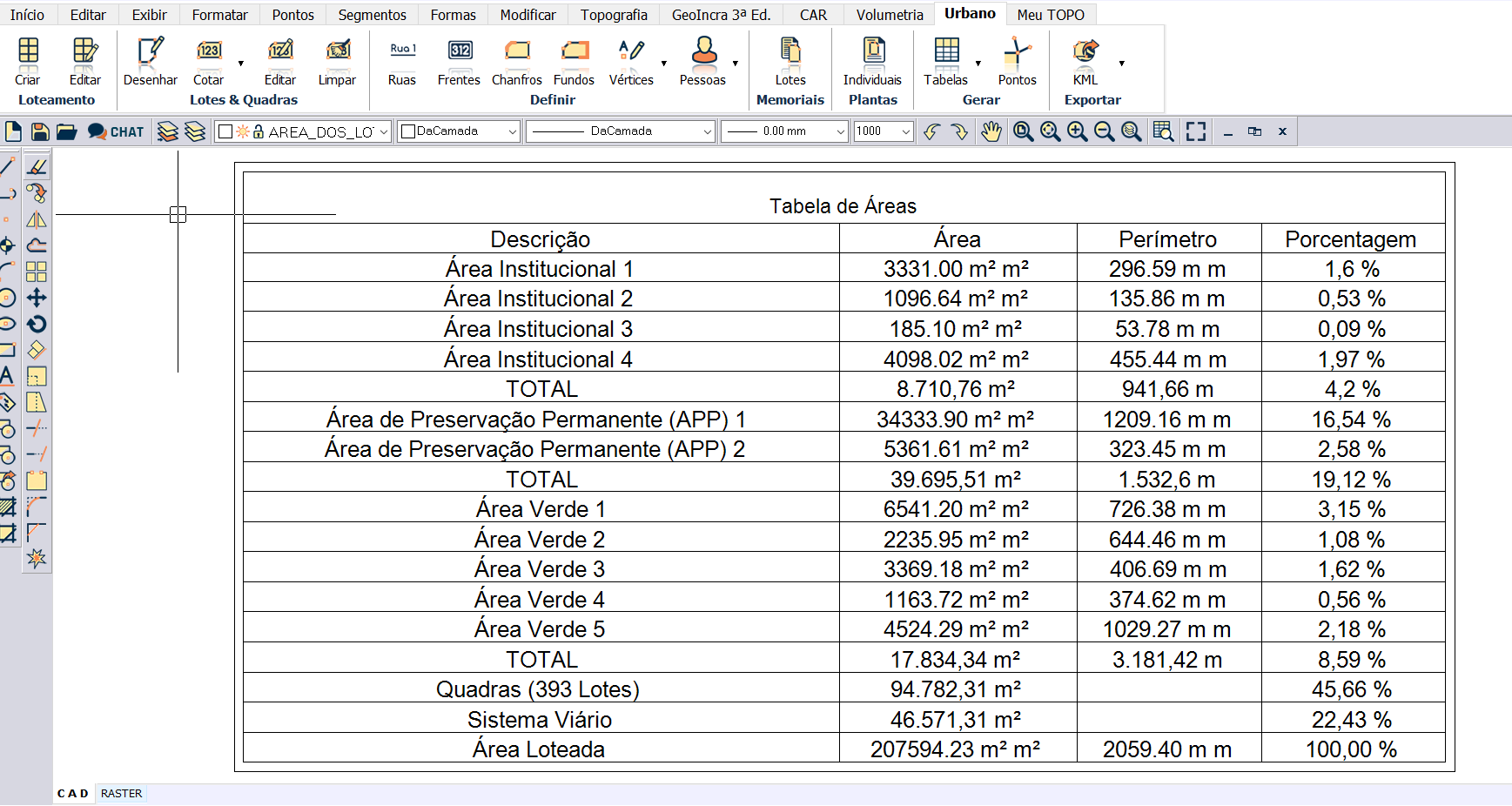
Task: Toggle the layer checkbox beside AREA_DOS_LO
Action: pos(225,131)
